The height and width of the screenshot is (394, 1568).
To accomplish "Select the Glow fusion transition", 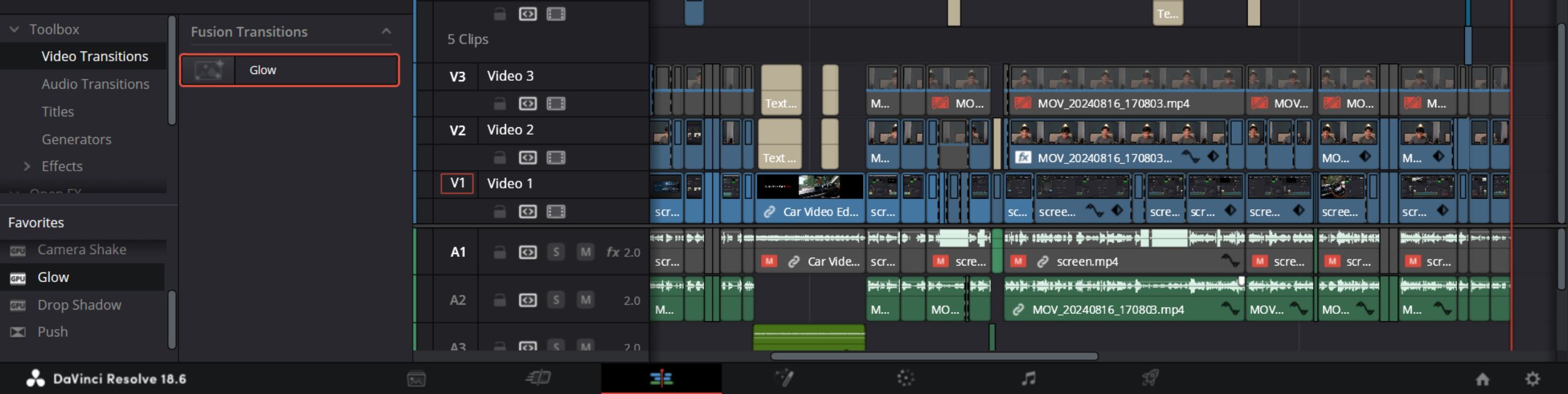I will pyautogui.click(x=289, y=70).
